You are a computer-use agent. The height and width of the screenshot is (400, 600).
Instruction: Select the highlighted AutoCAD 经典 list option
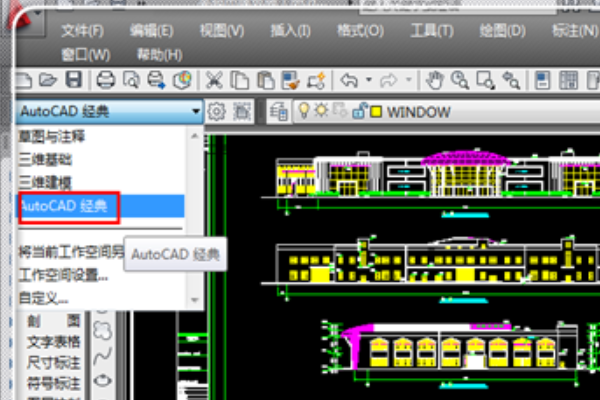pos(101,206)
